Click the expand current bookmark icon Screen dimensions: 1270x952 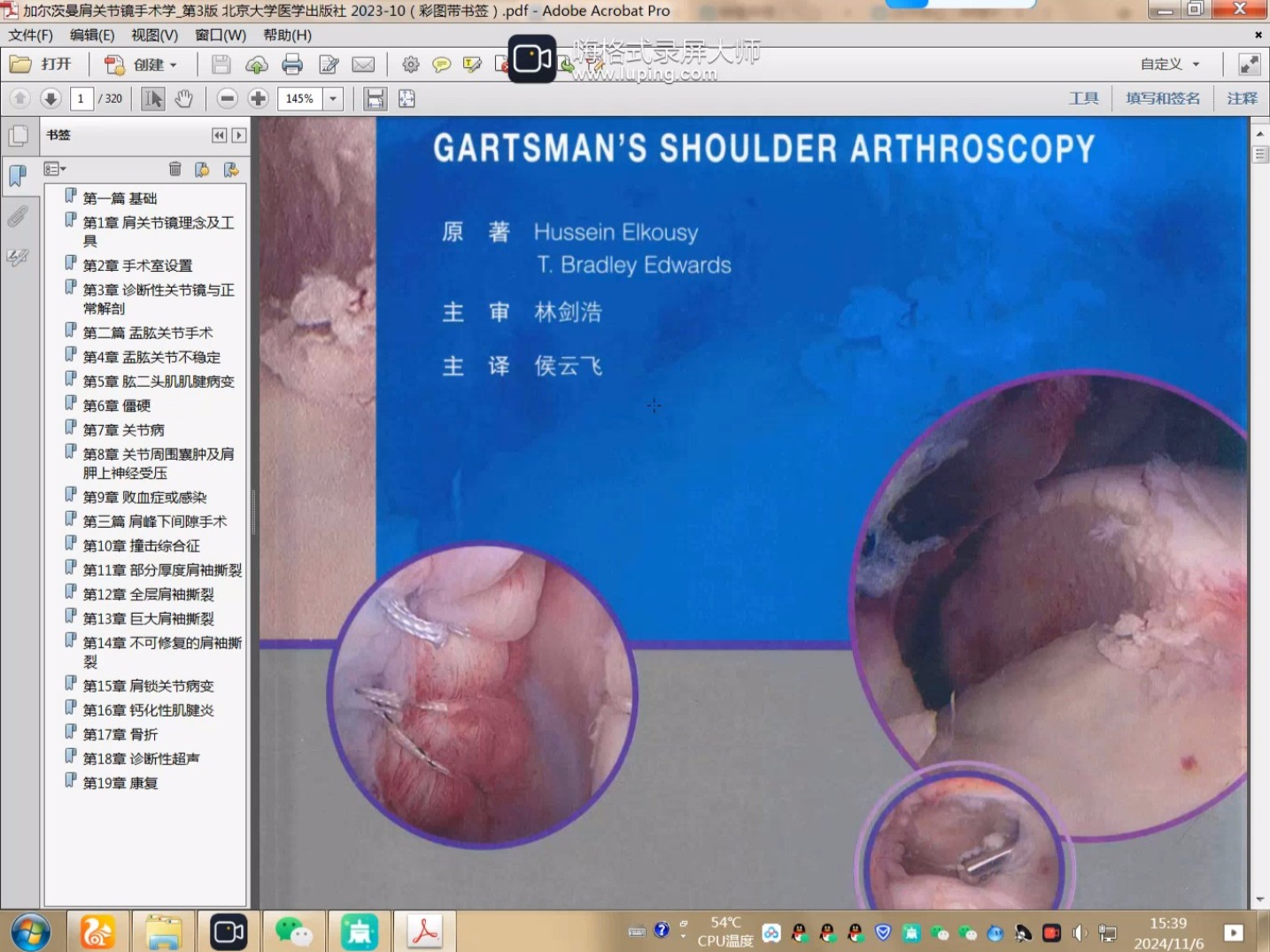click(231, 169)
